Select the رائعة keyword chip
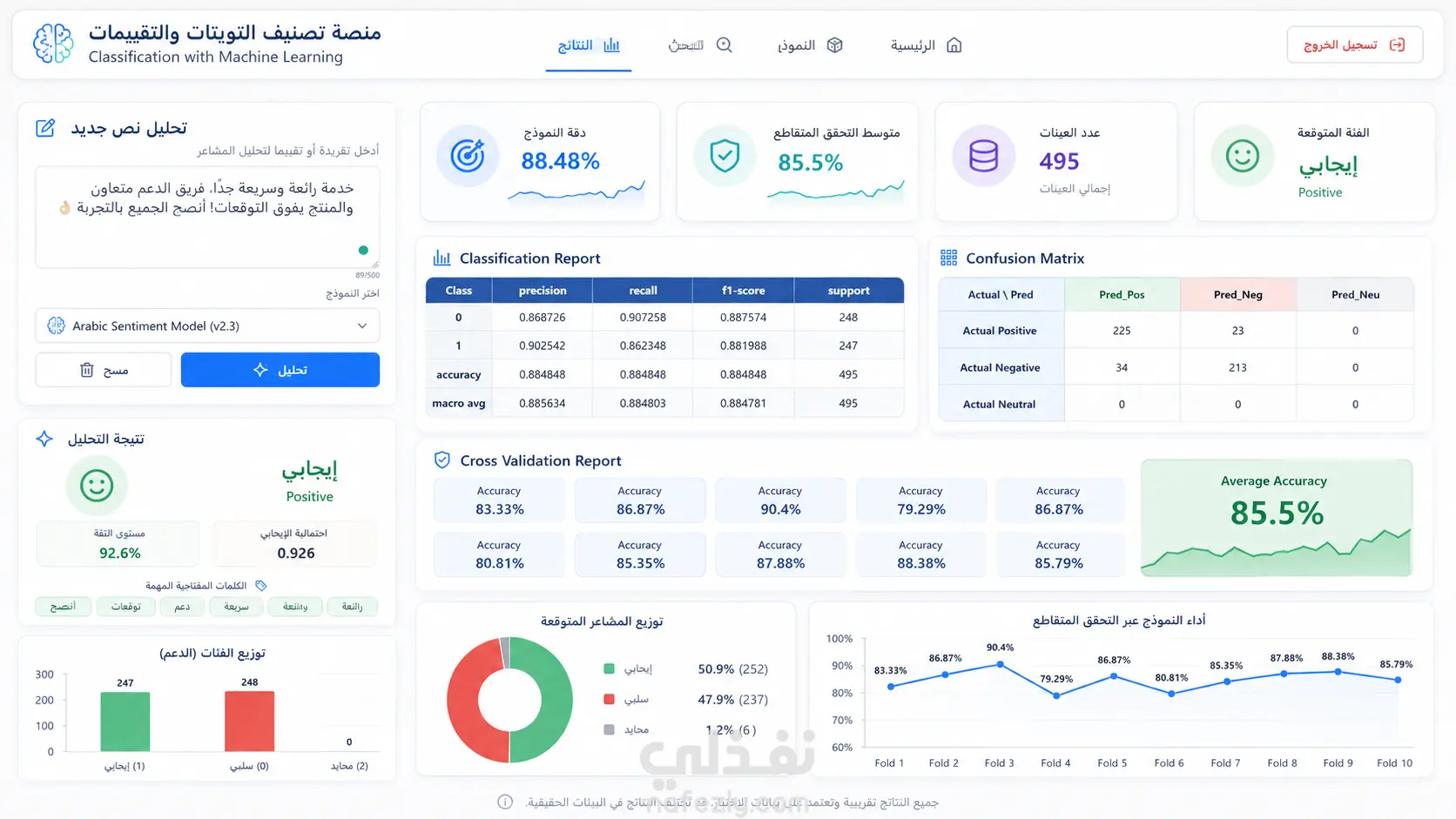The image size is (1456, 819). click(352, 607)
